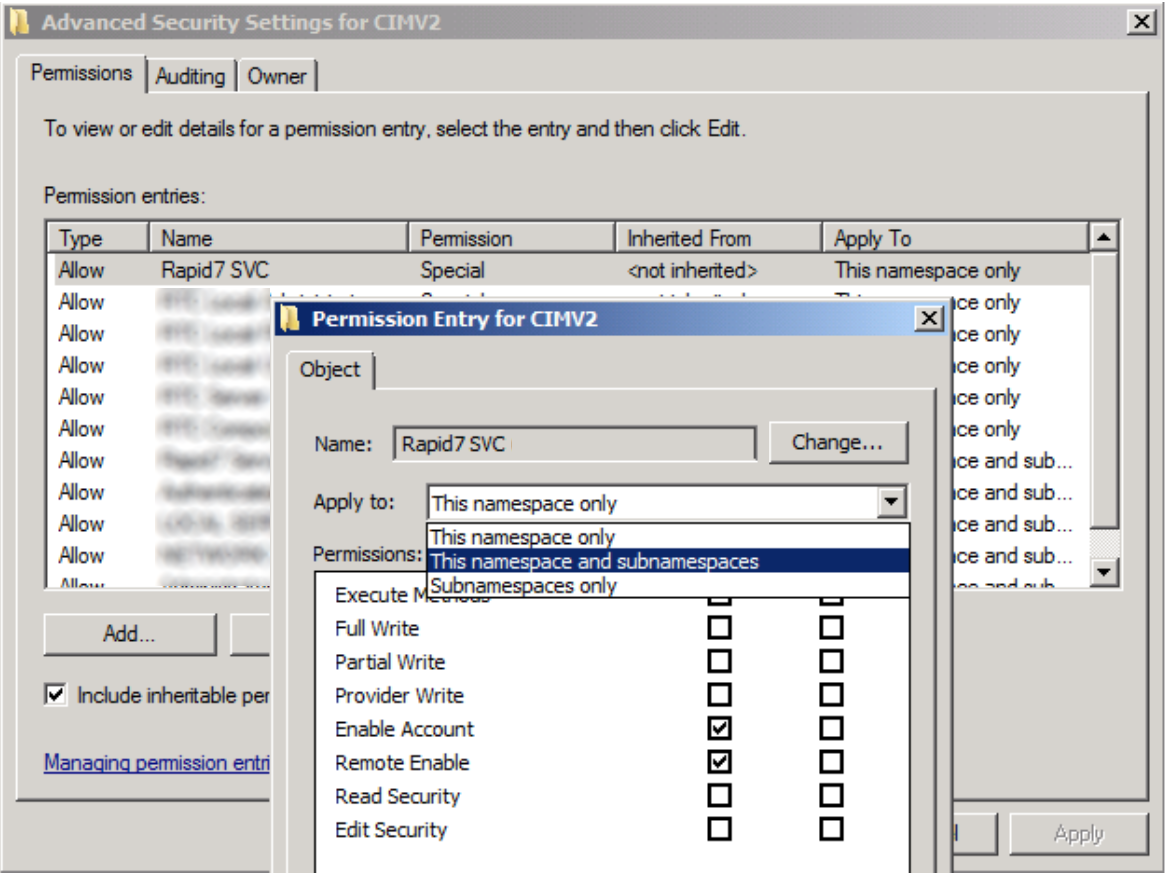Screen dimensions: 1166x874
Task: Click the Add... button
Action: pyautogui.click(x=129, y=634)
